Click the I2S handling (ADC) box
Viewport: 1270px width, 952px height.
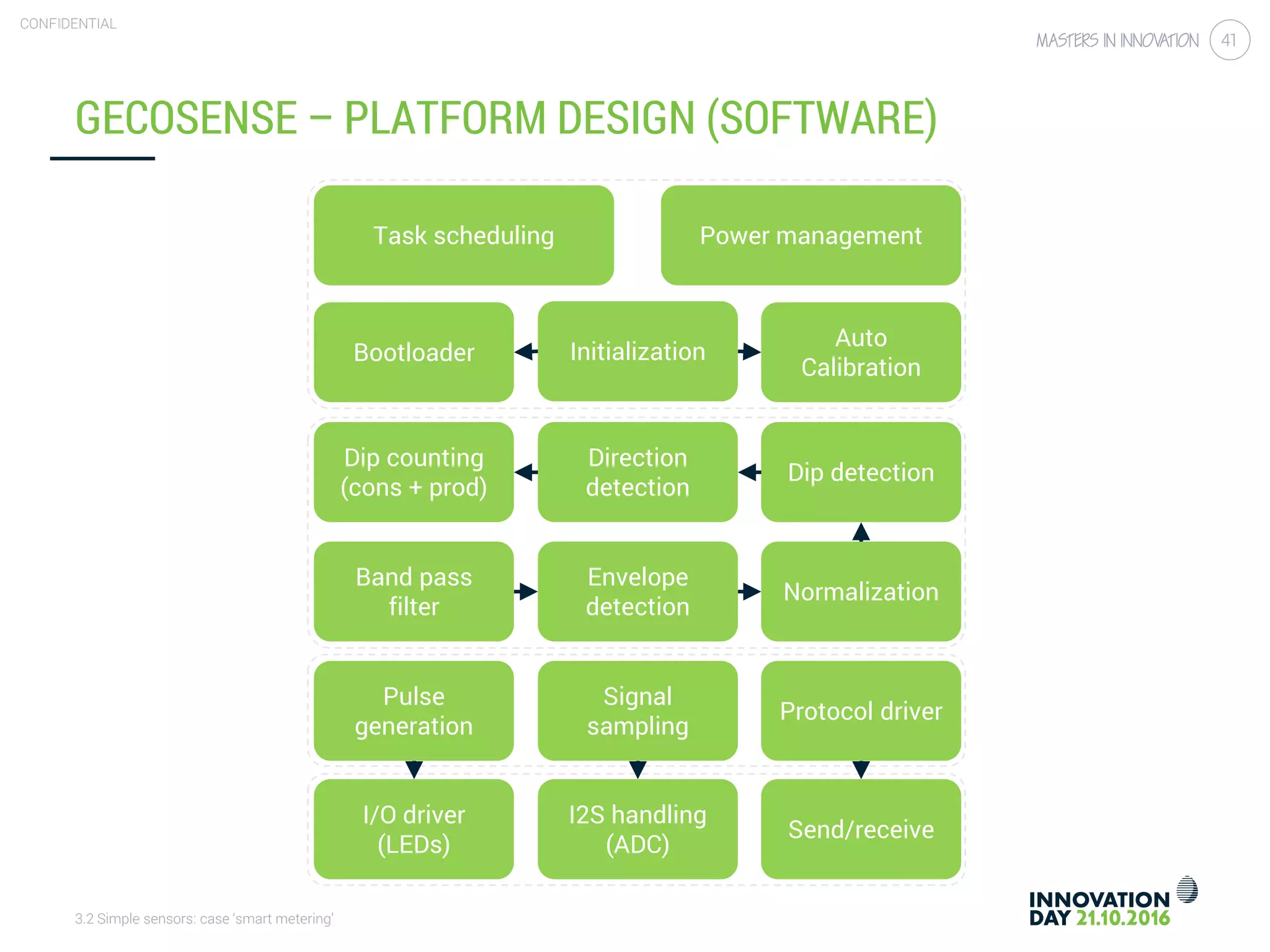tap(637, 829)
